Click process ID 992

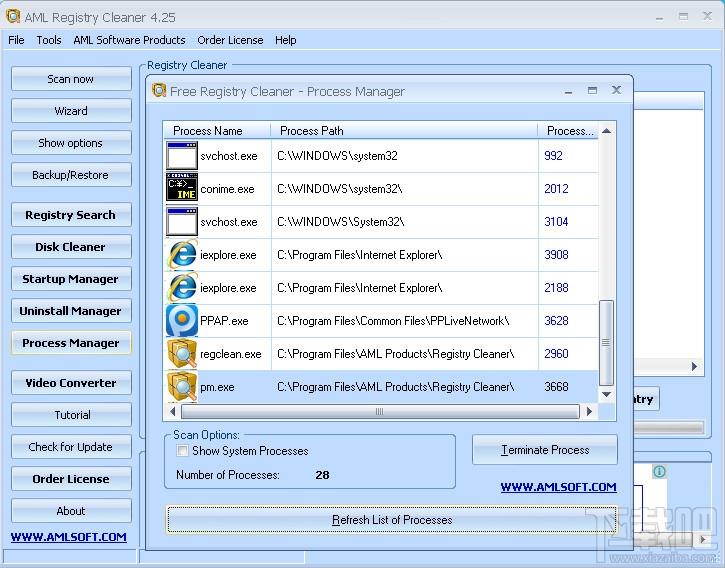tap(553, 156)
